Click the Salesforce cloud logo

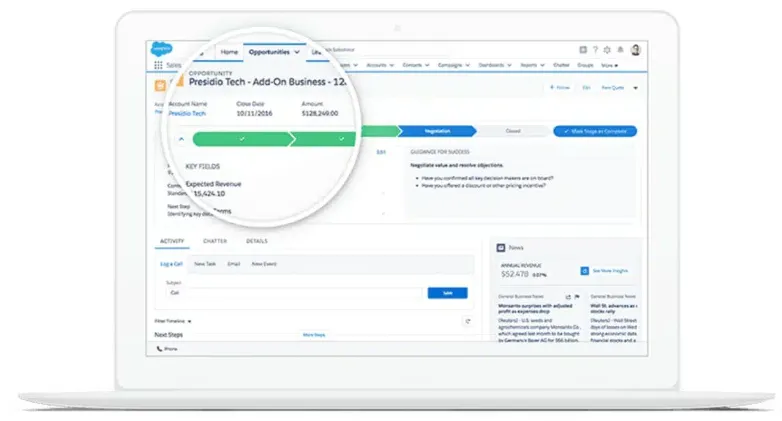(x=162, y=49)
